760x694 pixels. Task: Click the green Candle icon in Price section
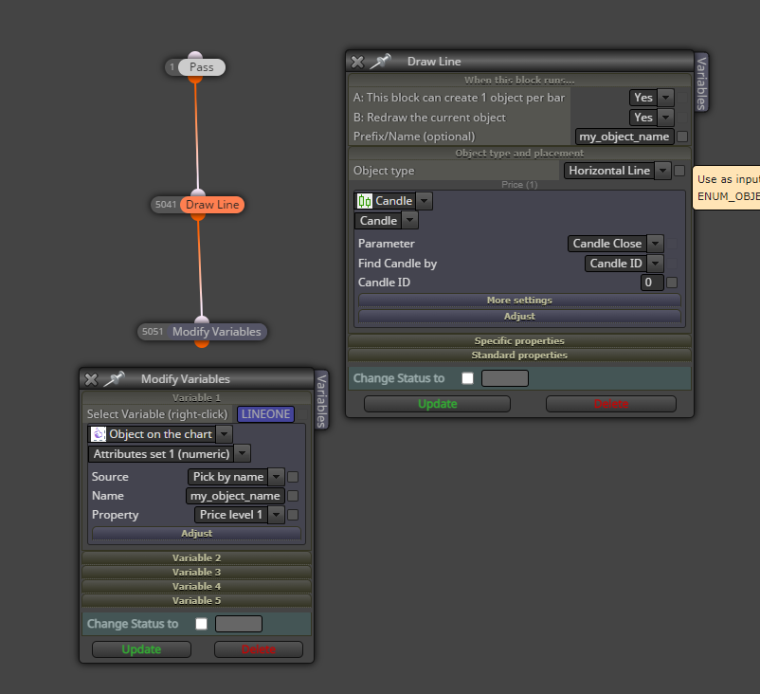pos(364,201)
